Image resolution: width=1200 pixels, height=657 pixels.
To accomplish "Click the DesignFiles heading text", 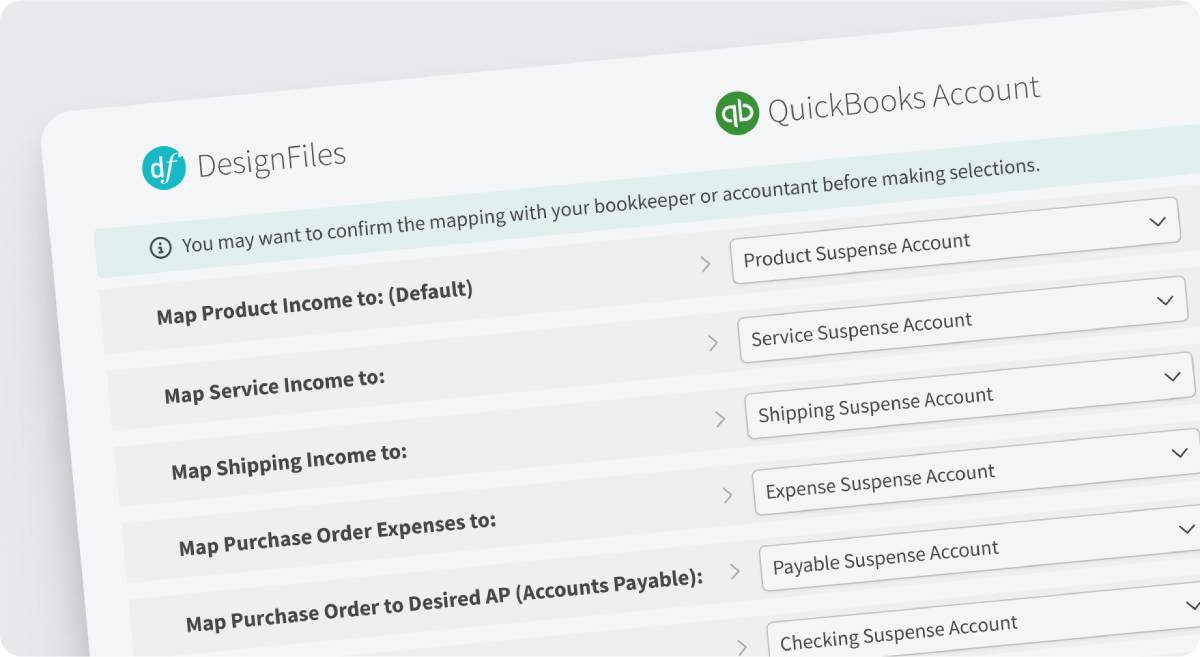I will point(271,160).
